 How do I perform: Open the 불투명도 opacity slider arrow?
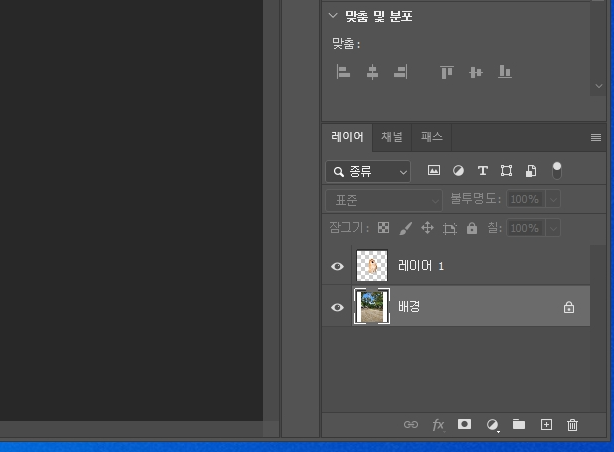click(553, 199)
